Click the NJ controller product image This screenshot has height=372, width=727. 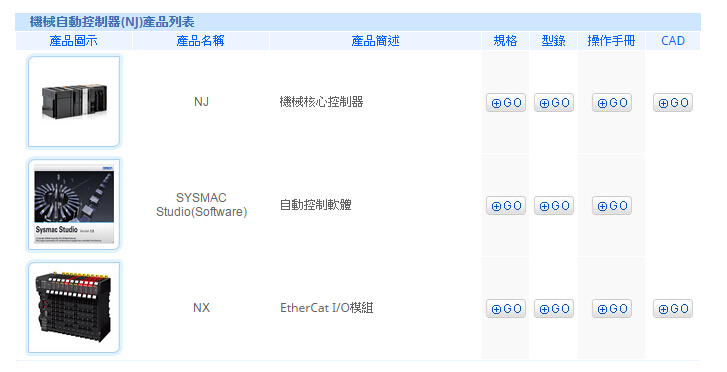click(x=74, y=102)
